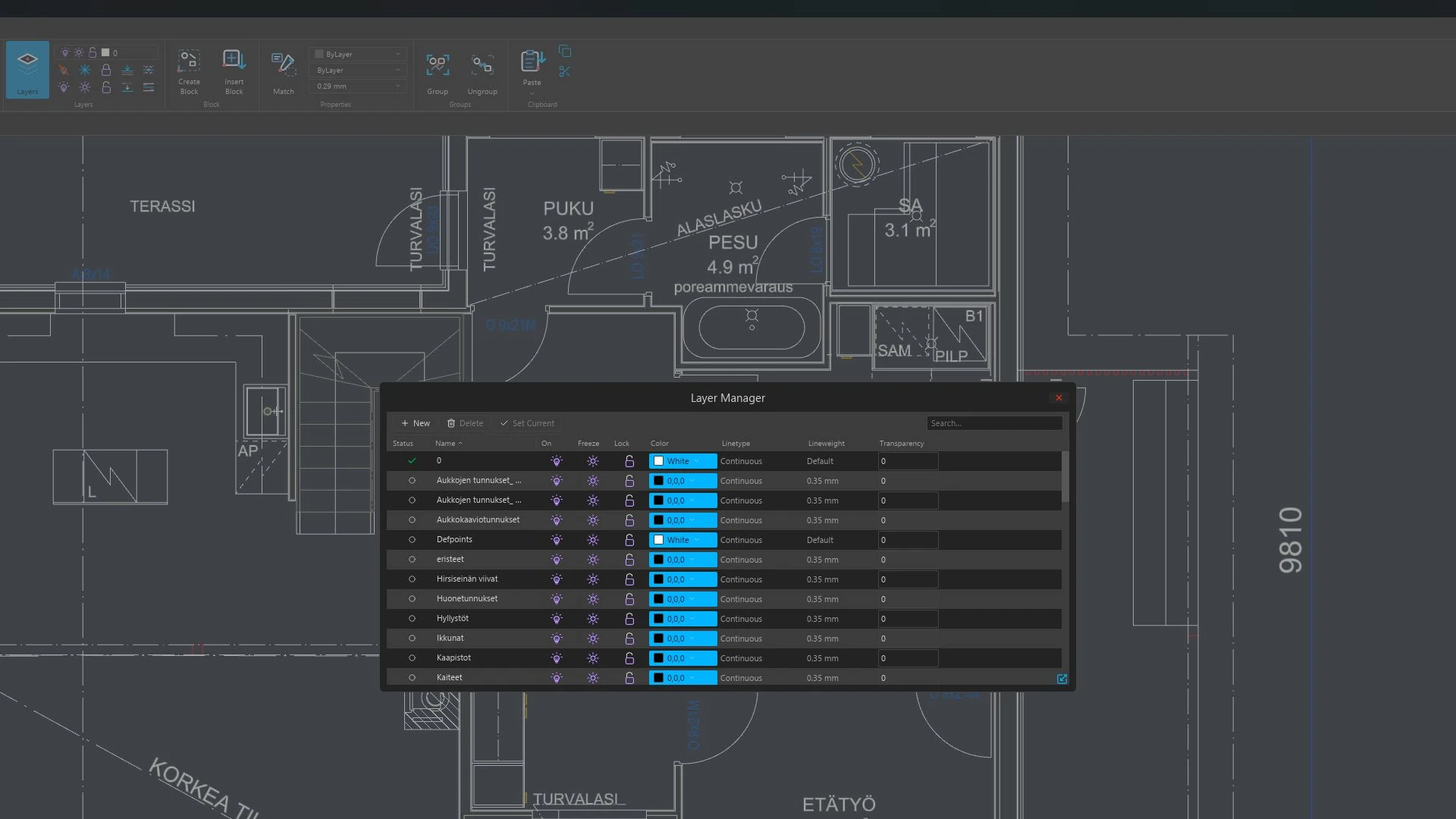Open White color dropdown for layer 0
The width and height of the screenshot is (1456, 819).
coord(682,461)
